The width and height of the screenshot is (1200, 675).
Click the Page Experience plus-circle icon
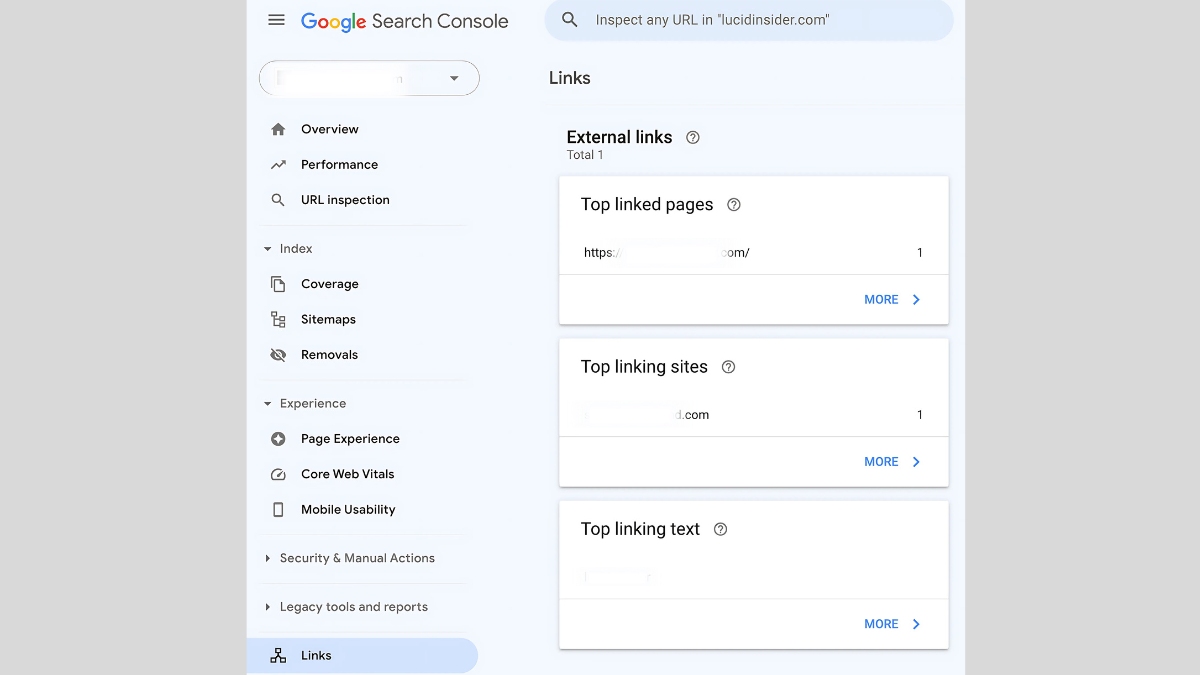pyautogui.click(x=278, y=439)
